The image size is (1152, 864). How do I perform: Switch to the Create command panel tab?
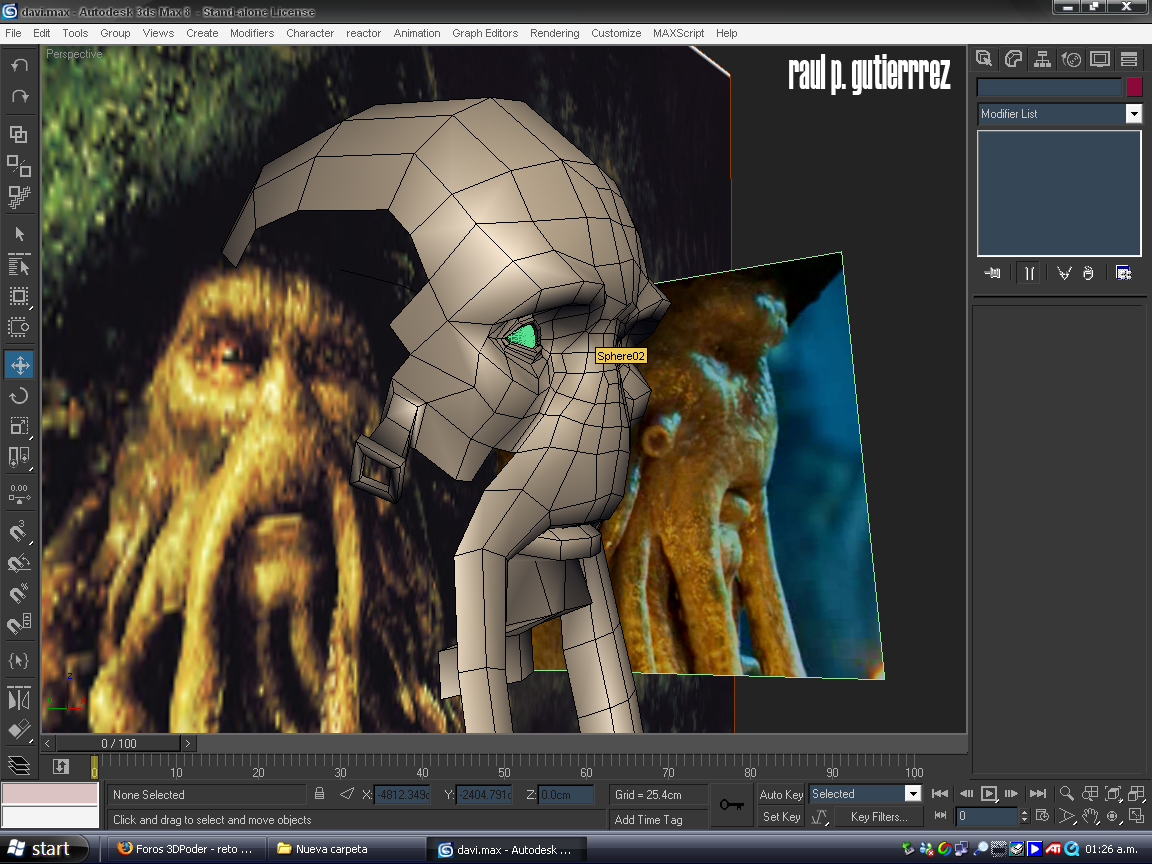[x=984, y=59]
